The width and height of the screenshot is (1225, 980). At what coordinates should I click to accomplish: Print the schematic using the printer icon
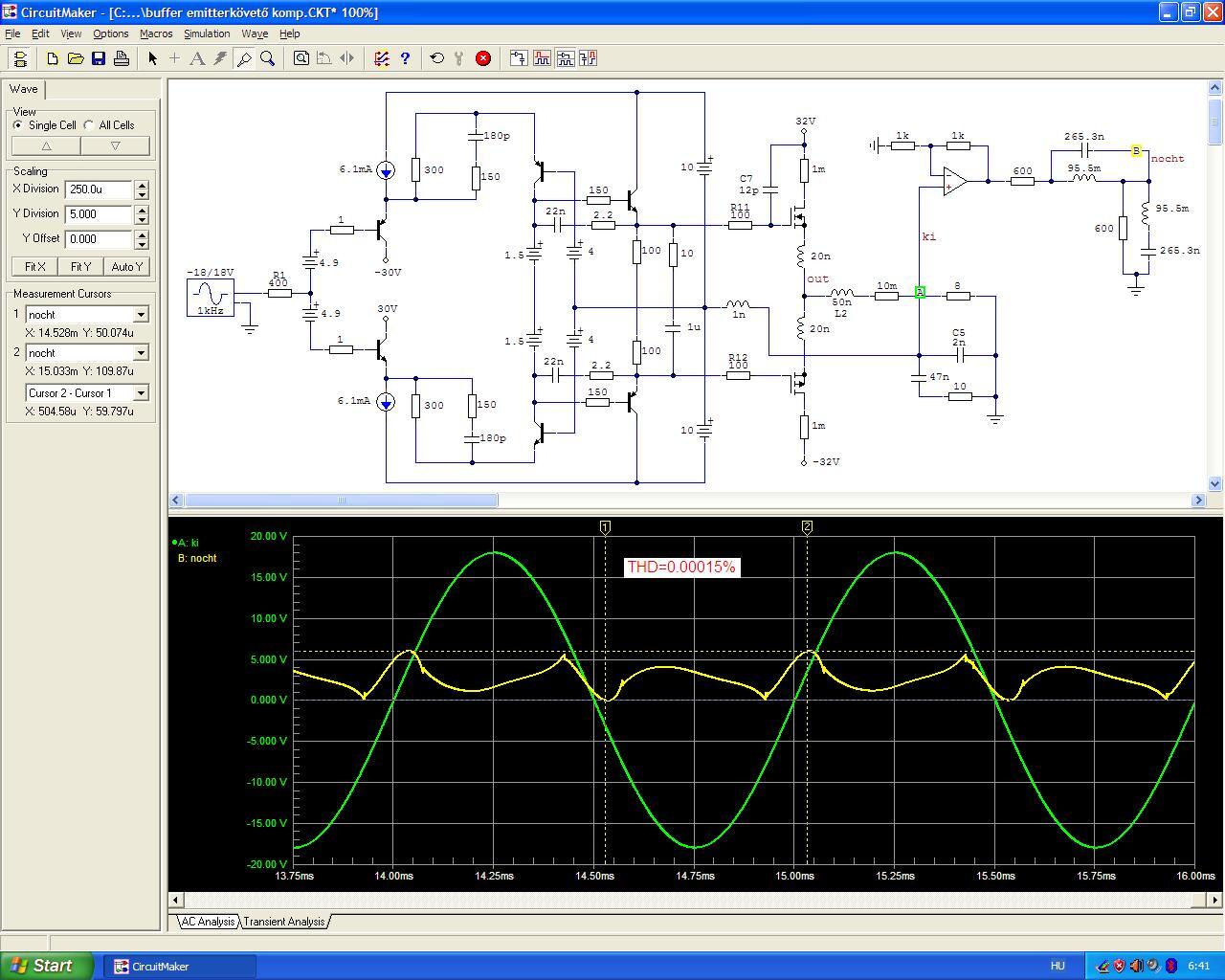(122, 58)
